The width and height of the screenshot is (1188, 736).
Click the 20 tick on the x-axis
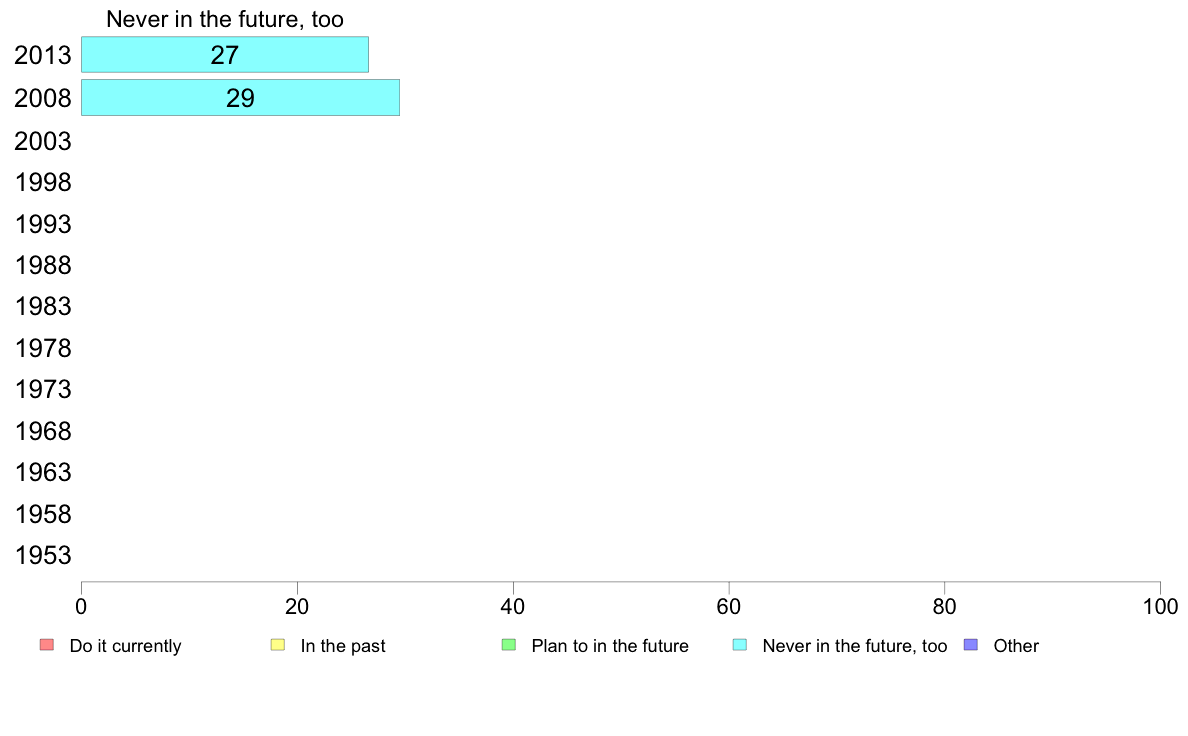click(x=297, y=606)
